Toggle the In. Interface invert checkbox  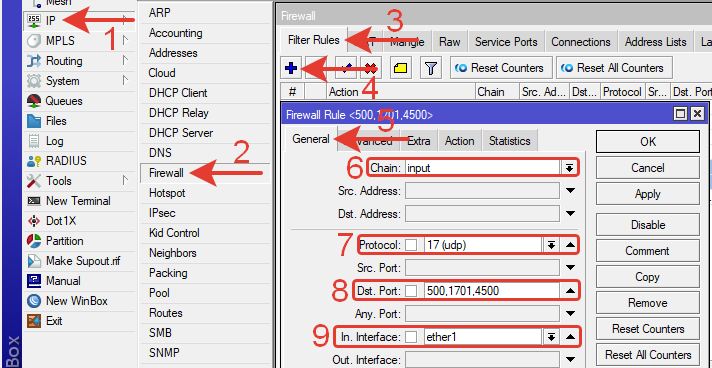coord(411,337)
